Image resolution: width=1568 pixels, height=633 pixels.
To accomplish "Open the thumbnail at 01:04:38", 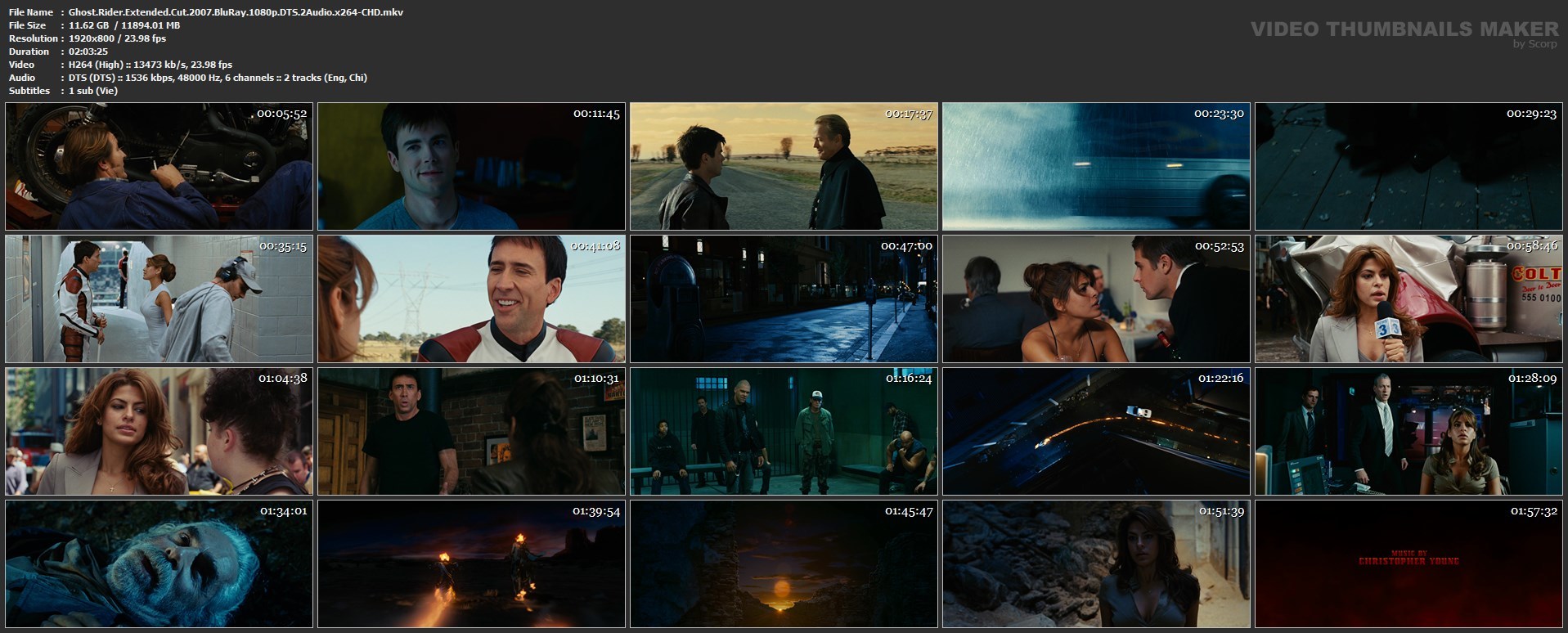I will click(159, 431).
